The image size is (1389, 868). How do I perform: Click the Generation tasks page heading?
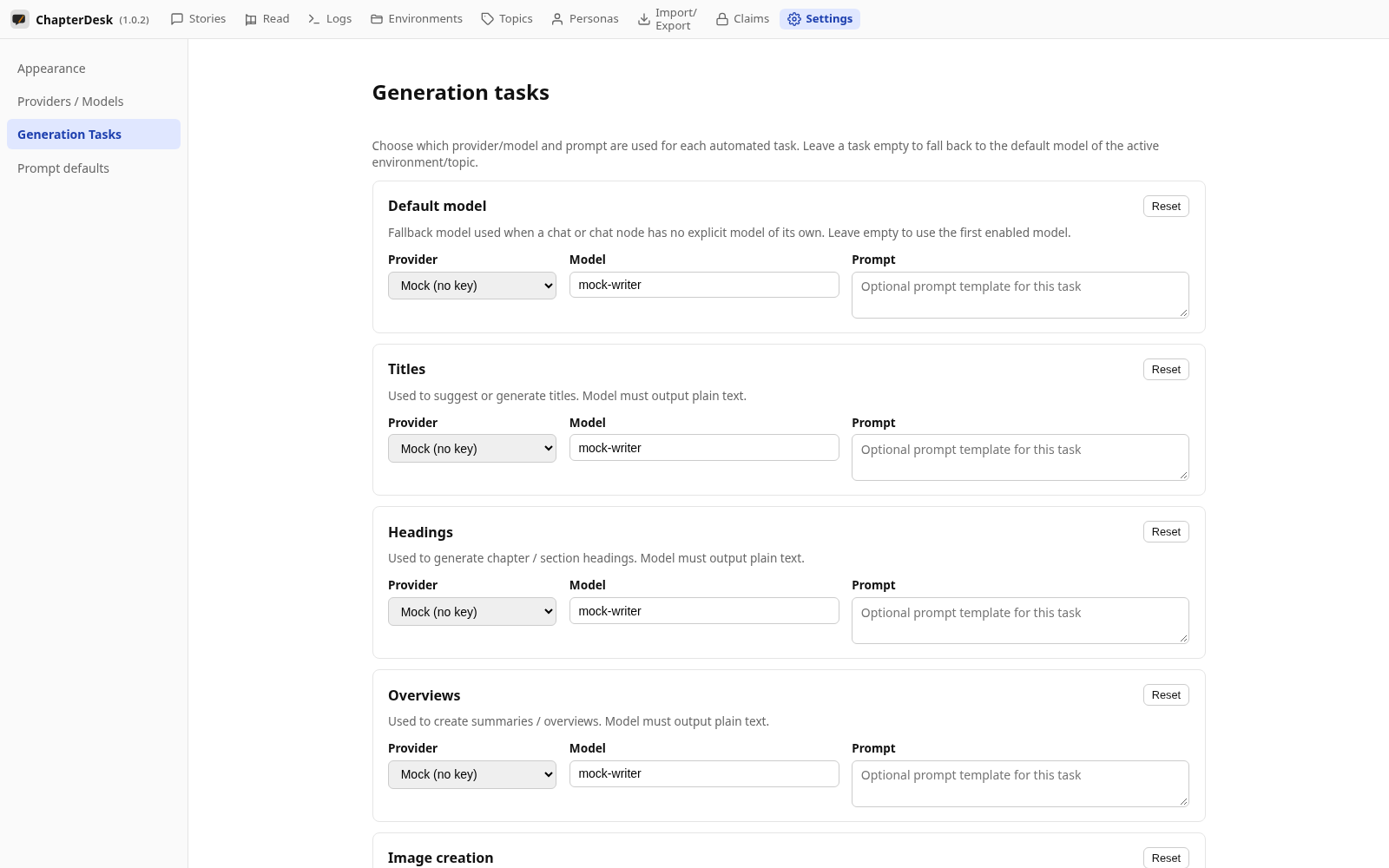461,93
